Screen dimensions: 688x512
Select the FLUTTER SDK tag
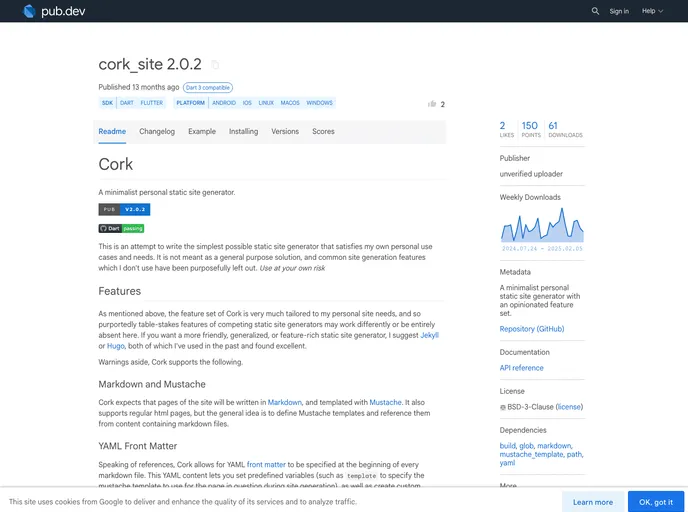(151, 103)
